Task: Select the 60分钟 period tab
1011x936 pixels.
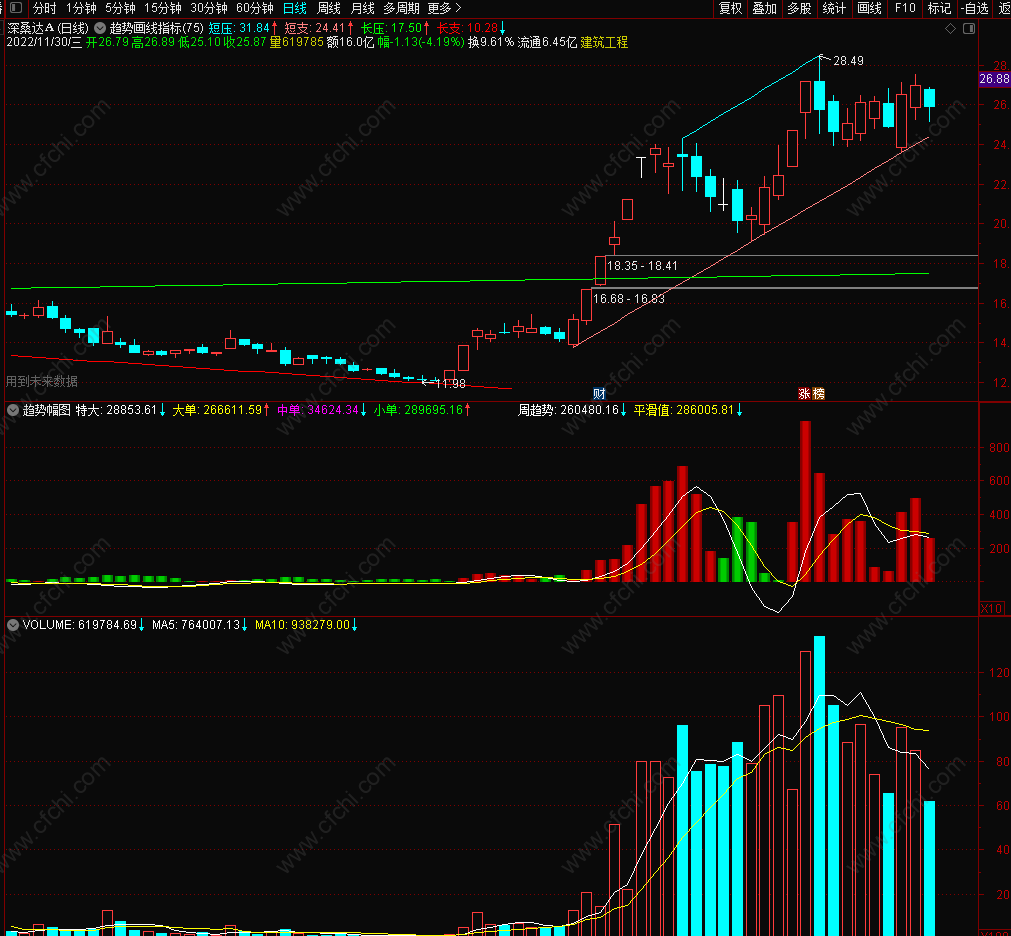Action: coord(255,8)
